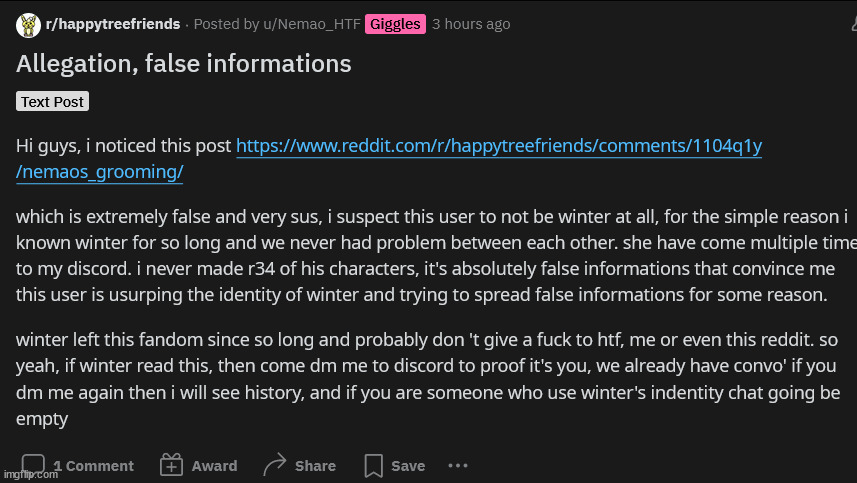The width and height of the screenshot is (857, 483).
Task: Click the comment speech bubble icon
Action: pyautogui.click(x=33, y=464)
